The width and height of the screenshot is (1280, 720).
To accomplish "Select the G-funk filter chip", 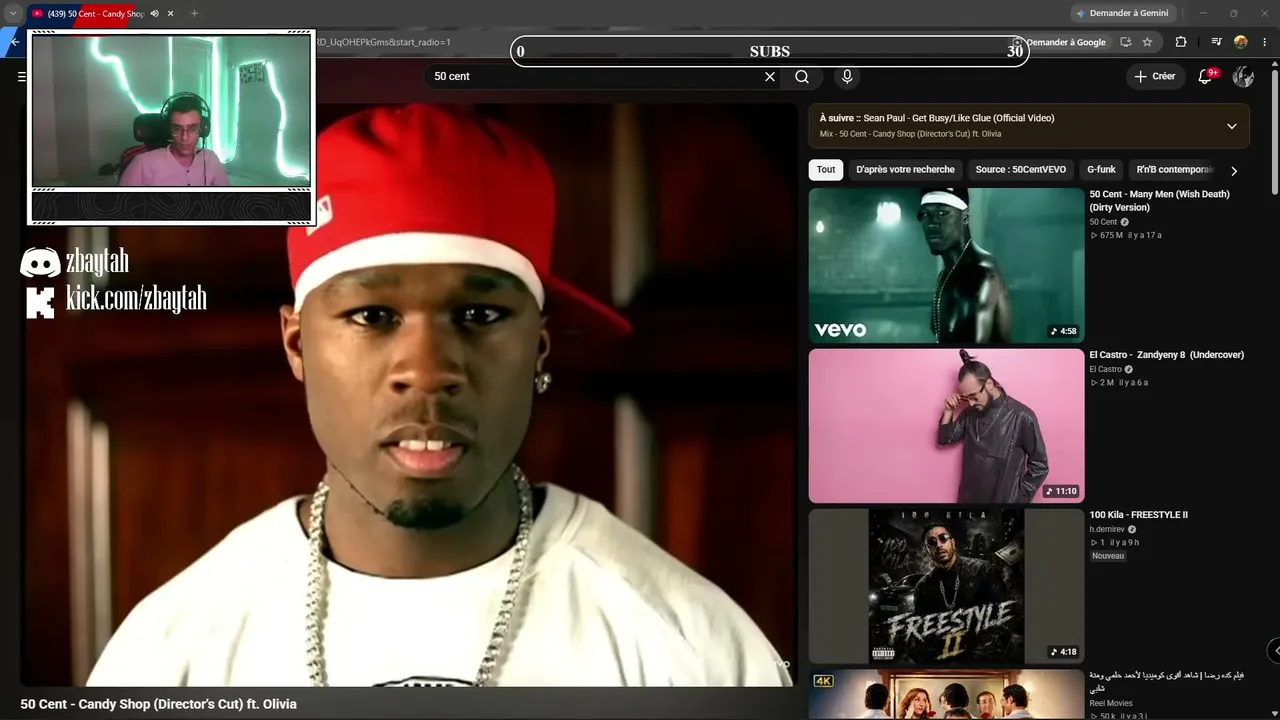I will coord(1101,170).
